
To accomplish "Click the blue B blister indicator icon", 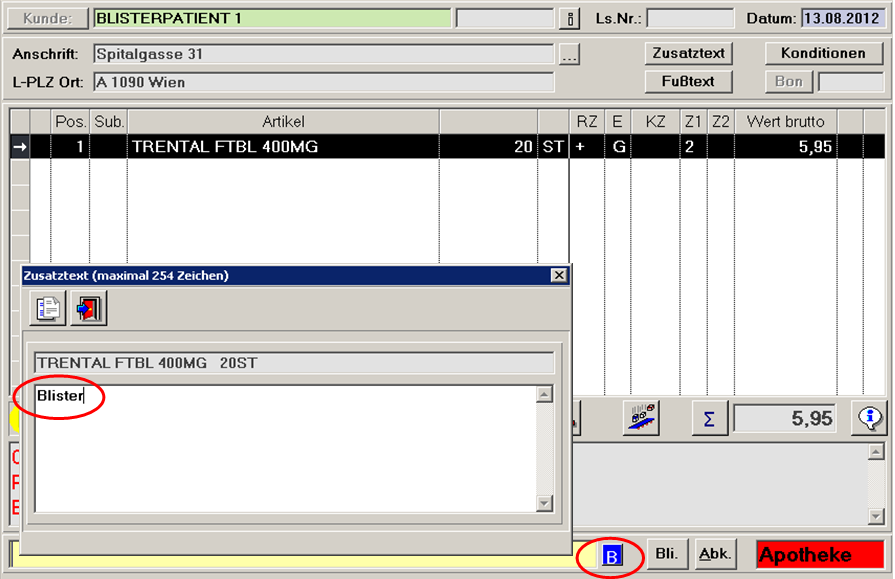I will coord(613,555).
